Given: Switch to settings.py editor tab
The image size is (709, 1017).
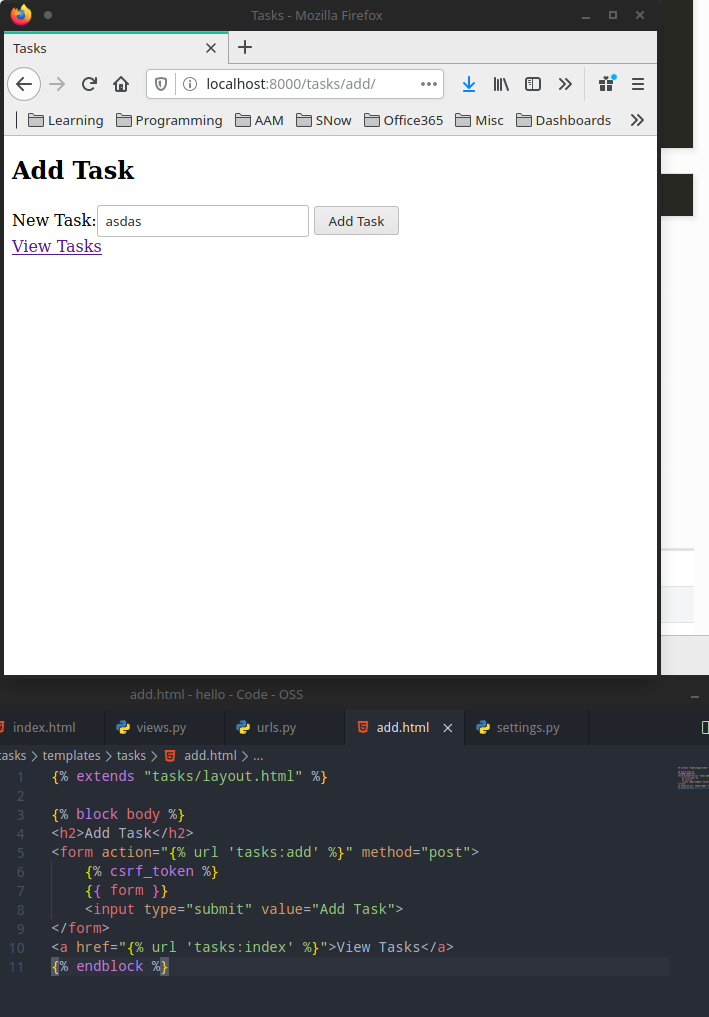Looking at the screenshot, I should click(x=526, y=728).
